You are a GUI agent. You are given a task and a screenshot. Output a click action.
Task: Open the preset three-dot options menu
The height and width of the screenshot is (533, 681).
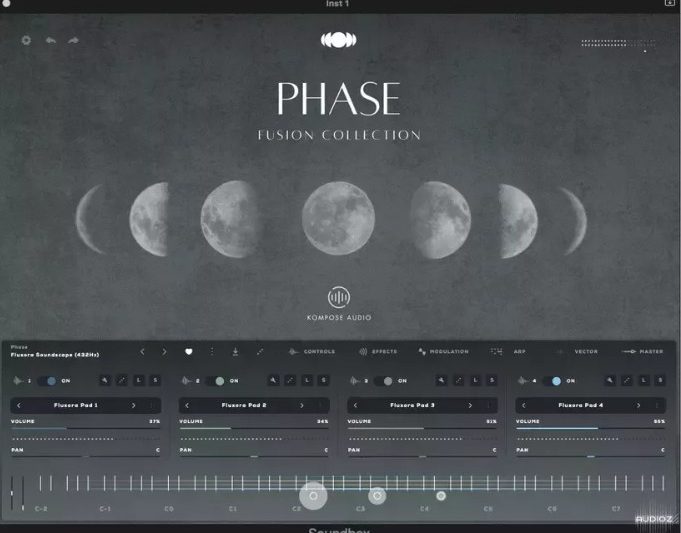click(212, 351)
